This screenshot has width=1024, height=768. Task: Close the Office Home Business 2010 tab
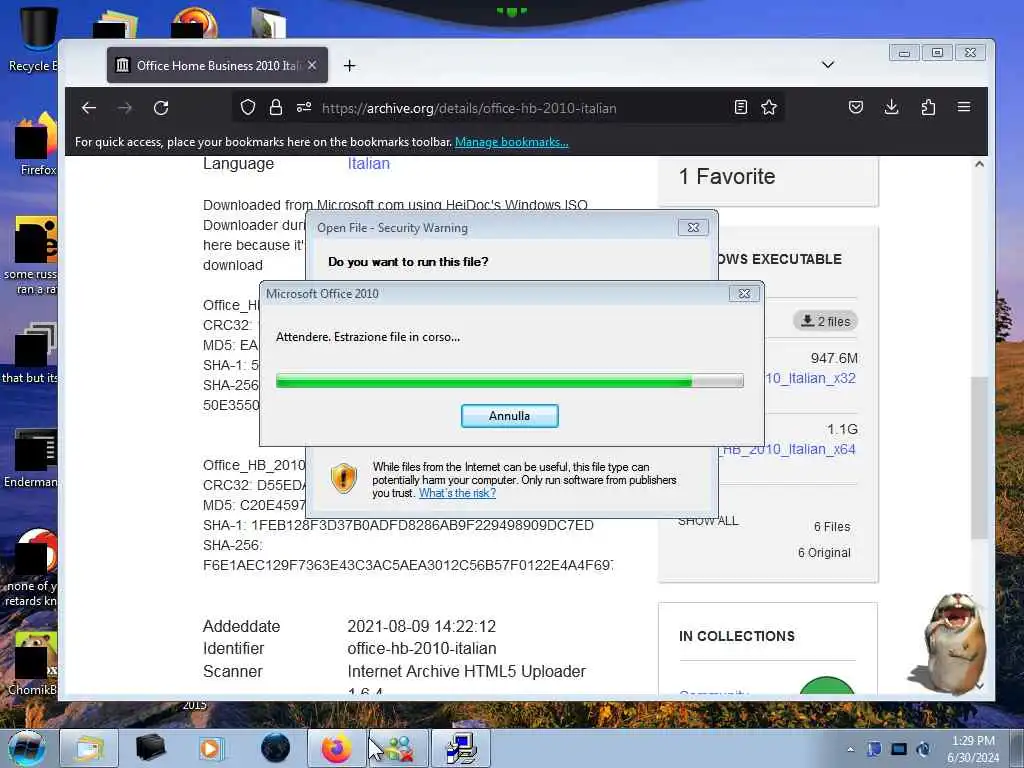pyautogui.click(x=312, y=65)
